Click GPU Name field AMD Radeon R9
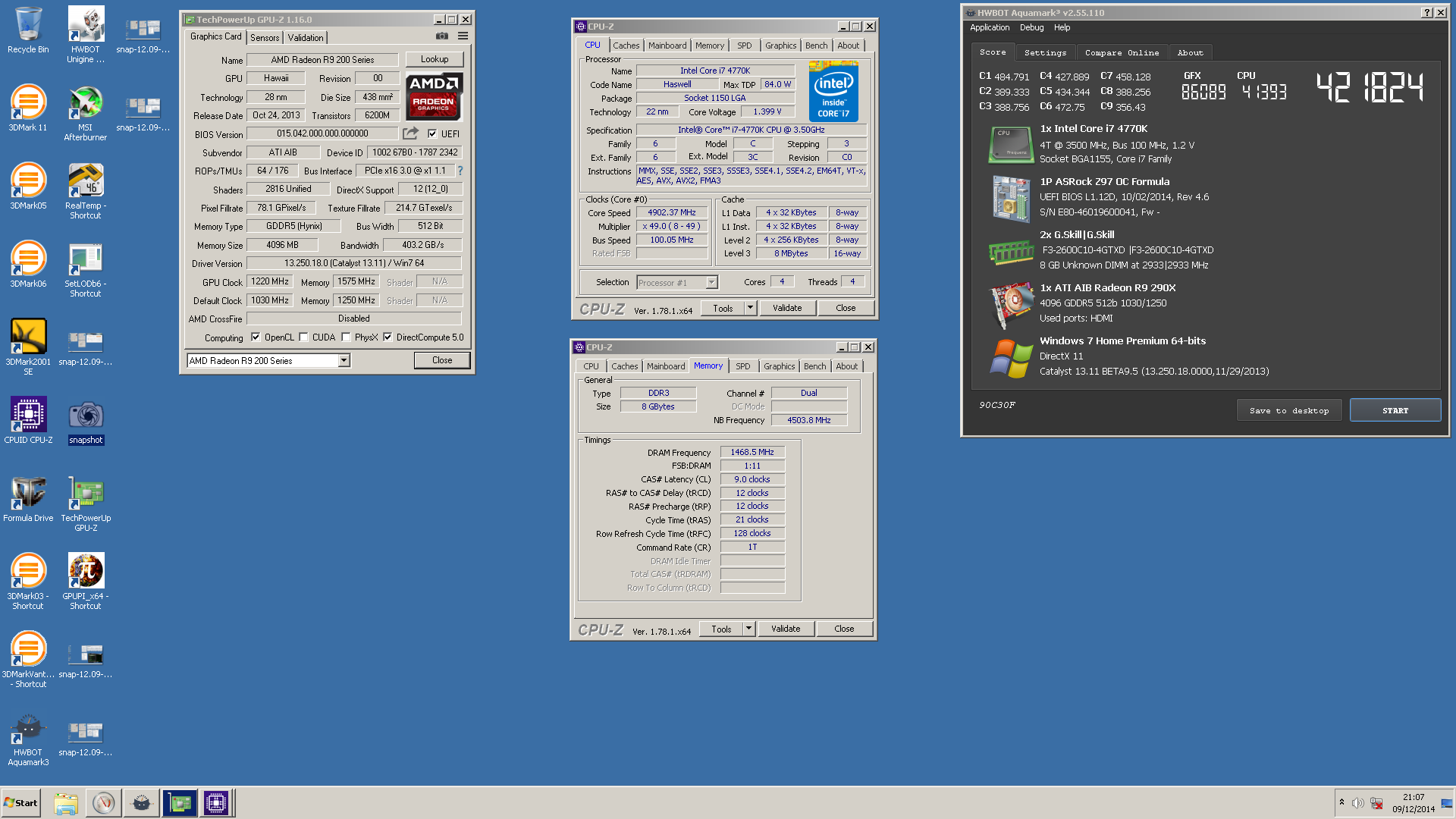The height and width of the screenshot is (819, 1456). click(x=323, y=60)
